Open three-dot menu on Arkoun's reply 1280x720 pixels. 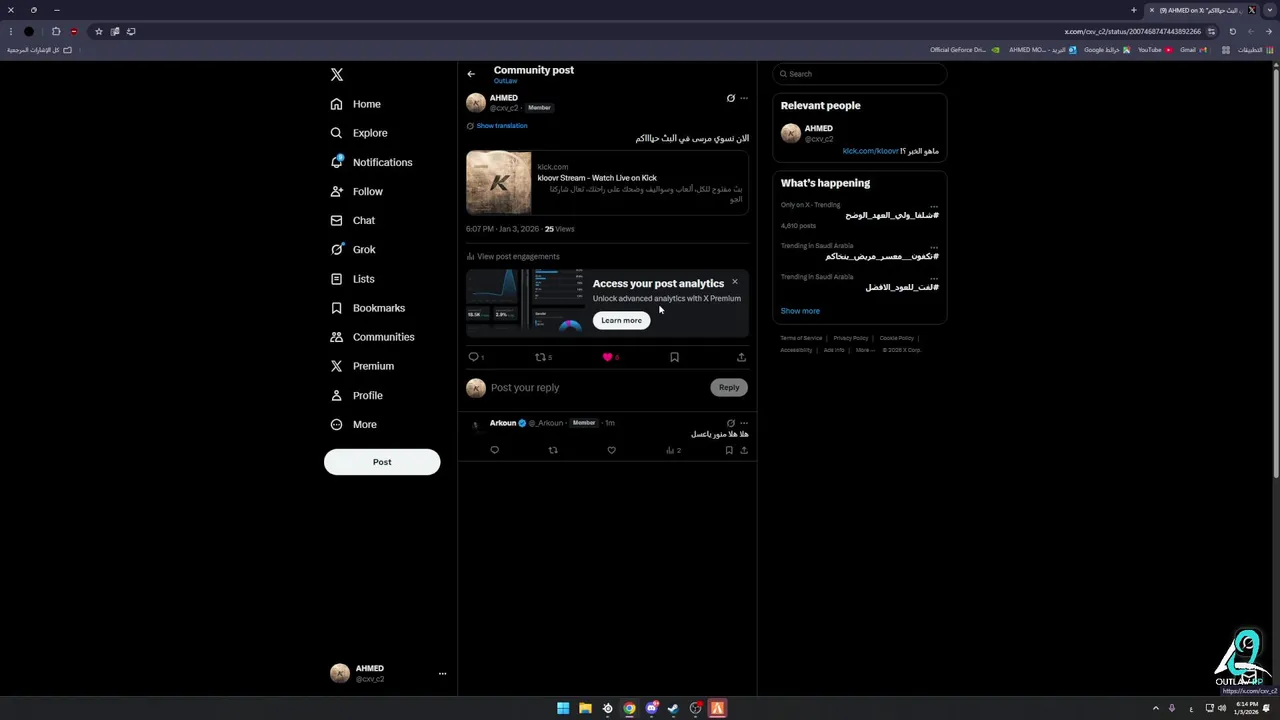[743, 423]
